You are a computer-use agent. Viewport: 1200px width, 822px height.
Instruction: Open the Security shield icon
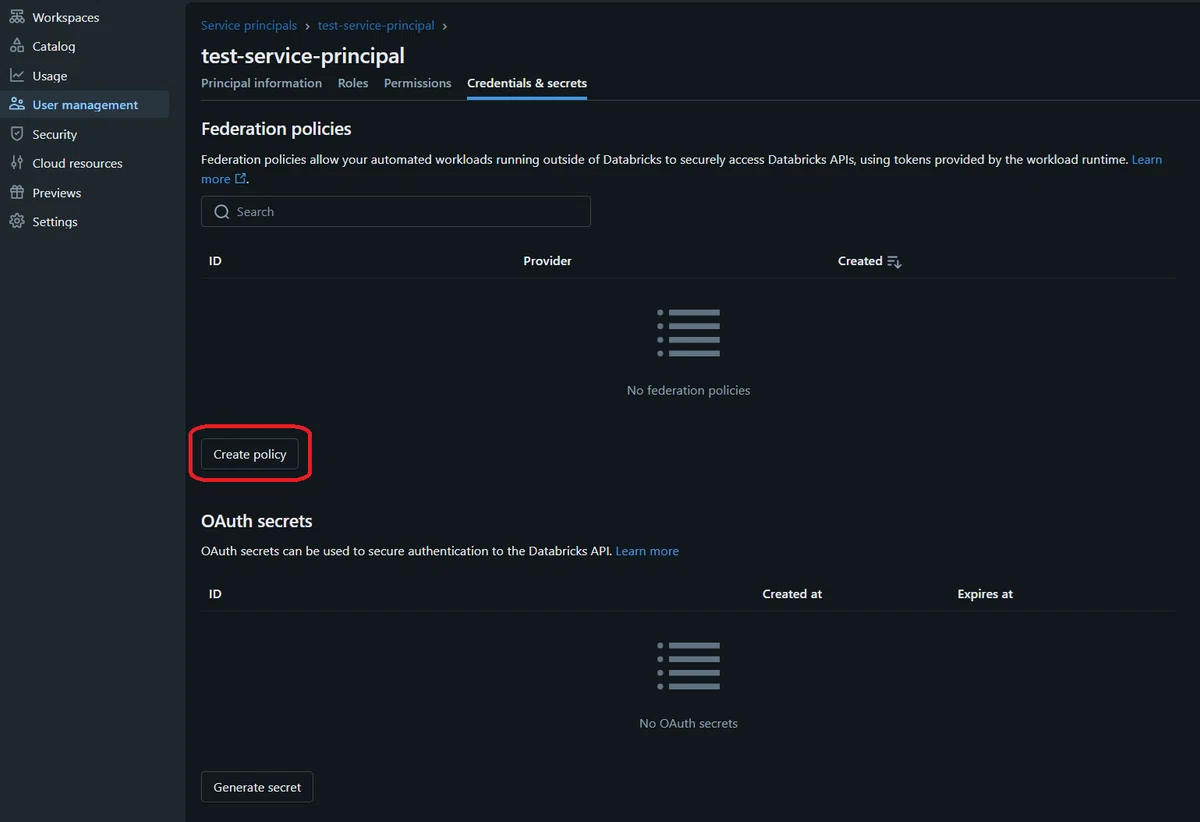coord(17,134)
